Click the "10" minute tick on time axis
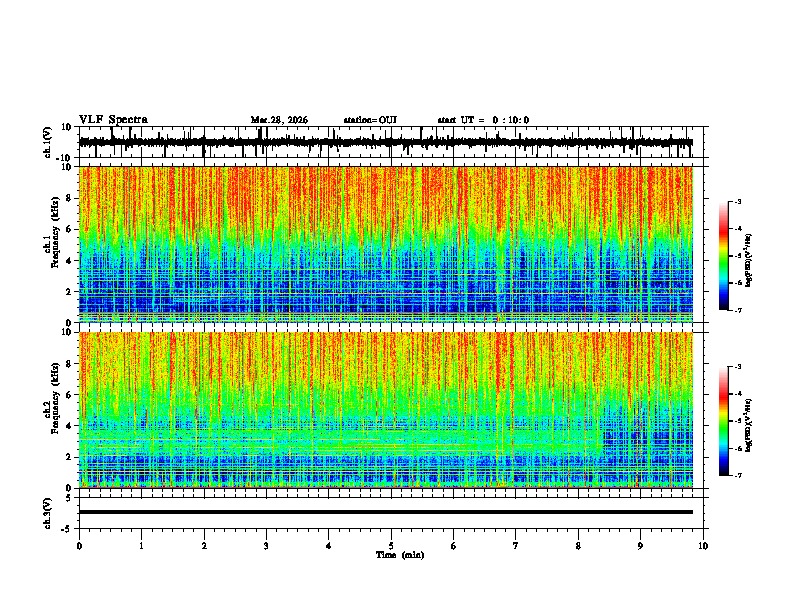792x612 pixels. 703,546
